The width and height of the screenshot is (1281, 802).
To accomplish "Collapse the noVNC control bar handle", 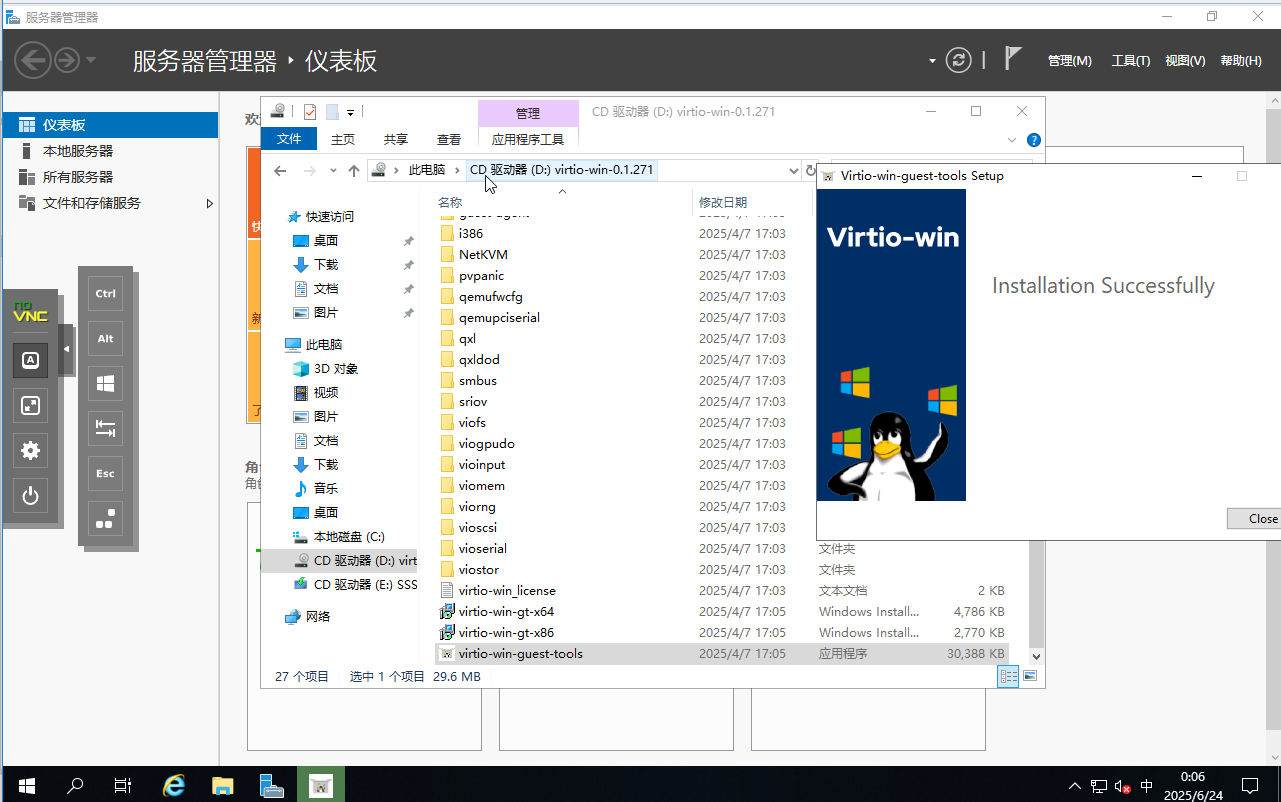I will click(x=66, y=349).
